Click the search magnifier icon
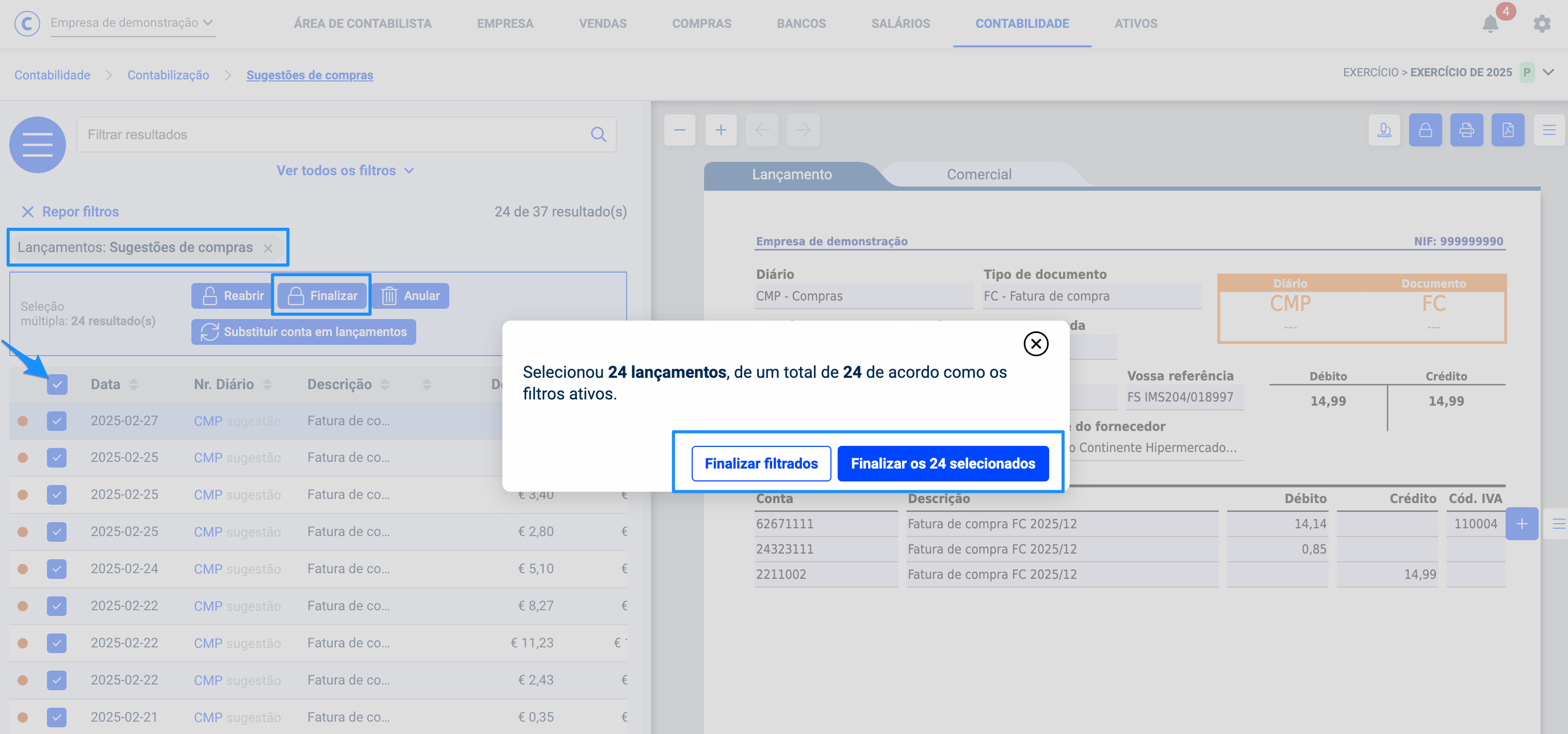Viewport: 1568px width, 734px height. (598, 135)
